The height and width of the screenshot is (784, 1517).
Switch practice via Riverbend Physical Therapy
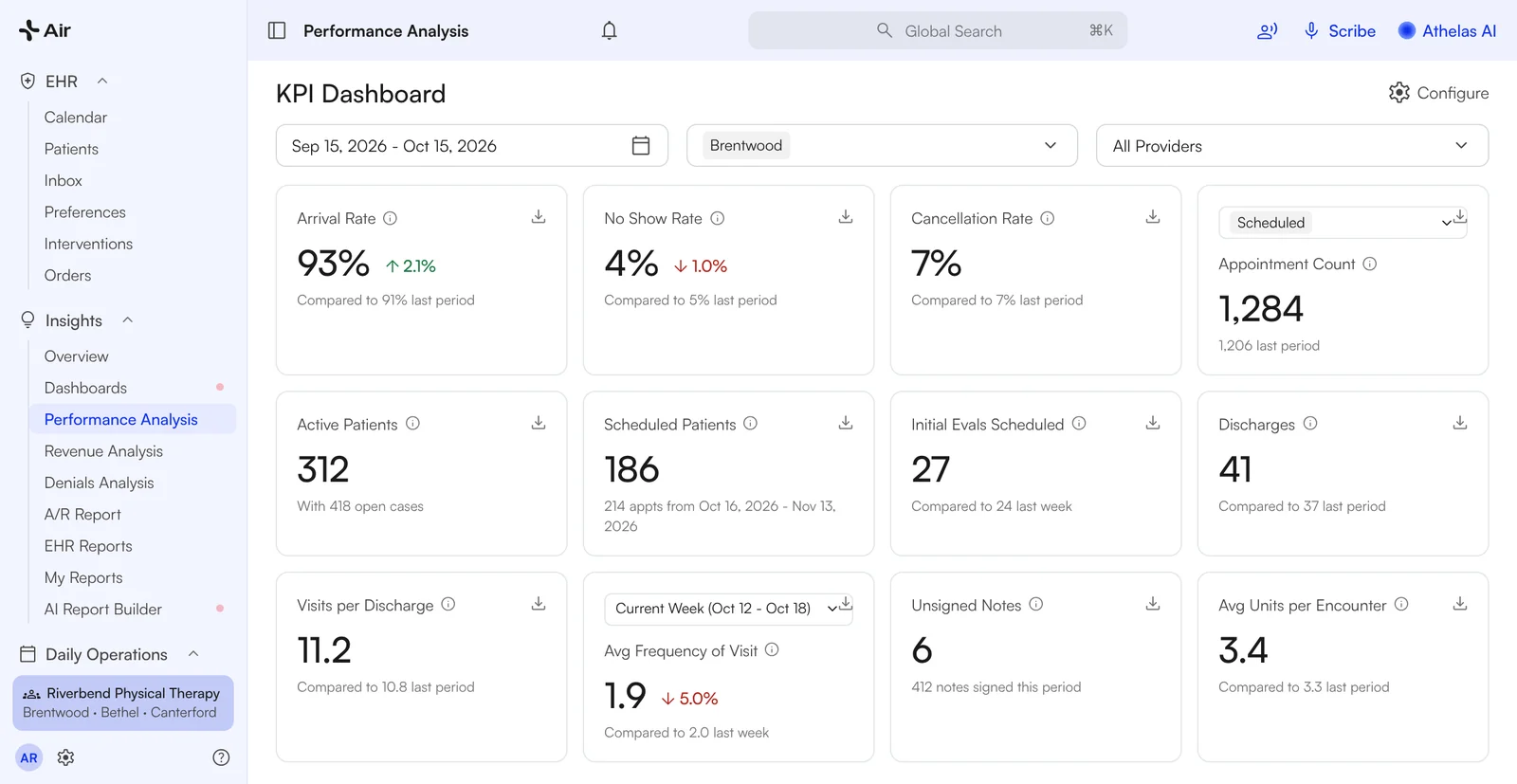point(123,702)
